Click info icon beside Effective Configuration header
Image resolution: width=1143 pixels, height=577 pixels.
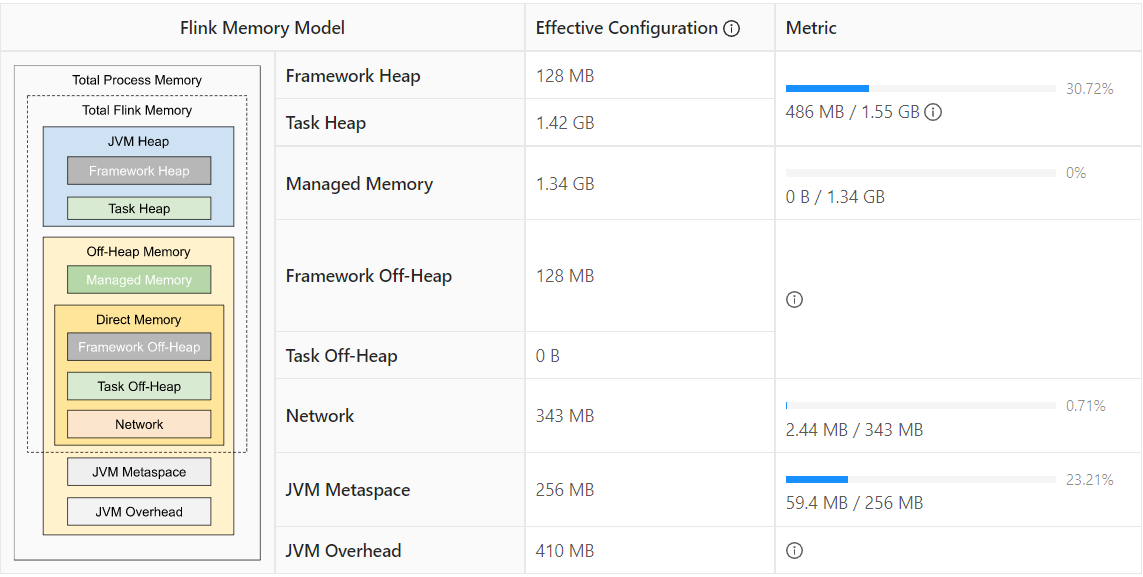coord(731,29)
